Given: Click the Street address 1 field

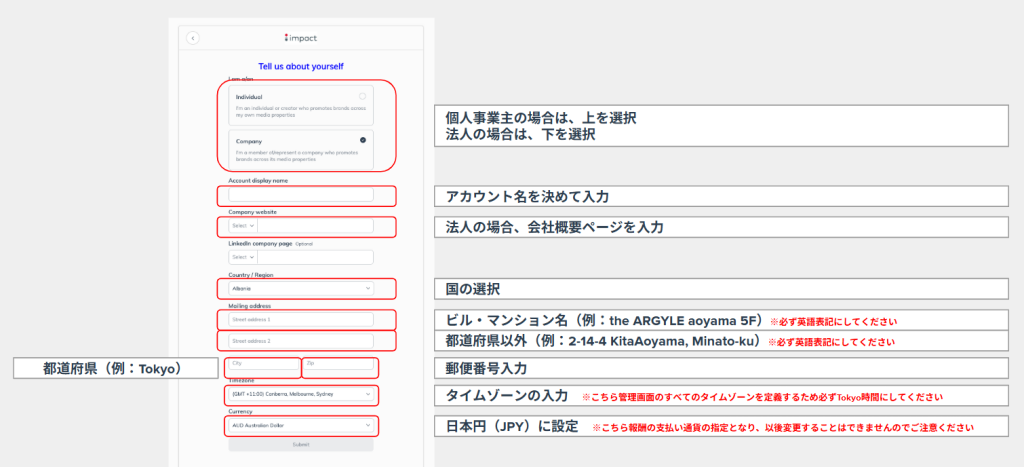Looking at the screenshot, I should pyautogui.click(x=300, y=320).
